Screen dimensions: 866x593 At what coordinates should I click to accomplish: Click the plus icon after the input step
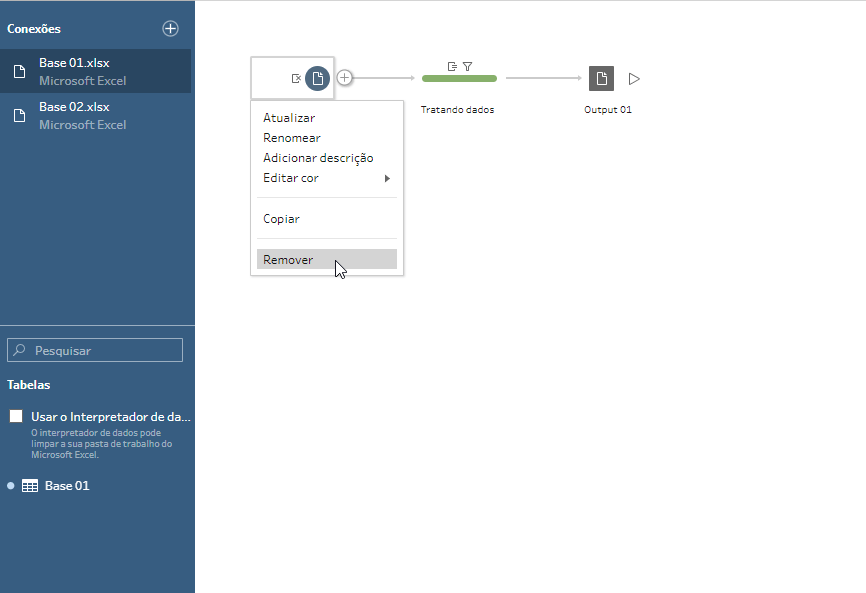tap(345, 78)
